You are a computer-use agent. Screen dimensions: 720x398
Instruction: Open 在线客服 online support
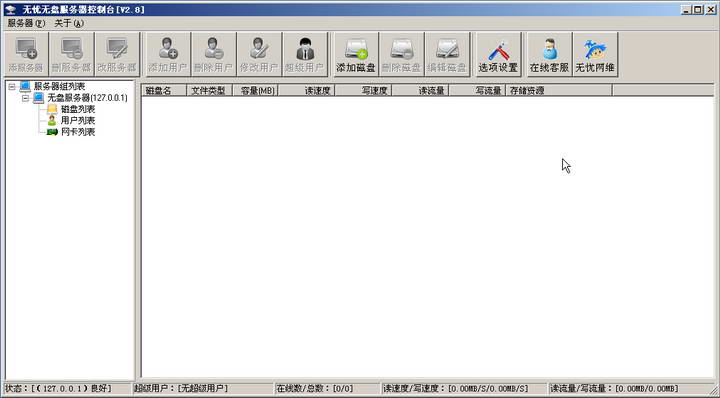click(549, 54)
